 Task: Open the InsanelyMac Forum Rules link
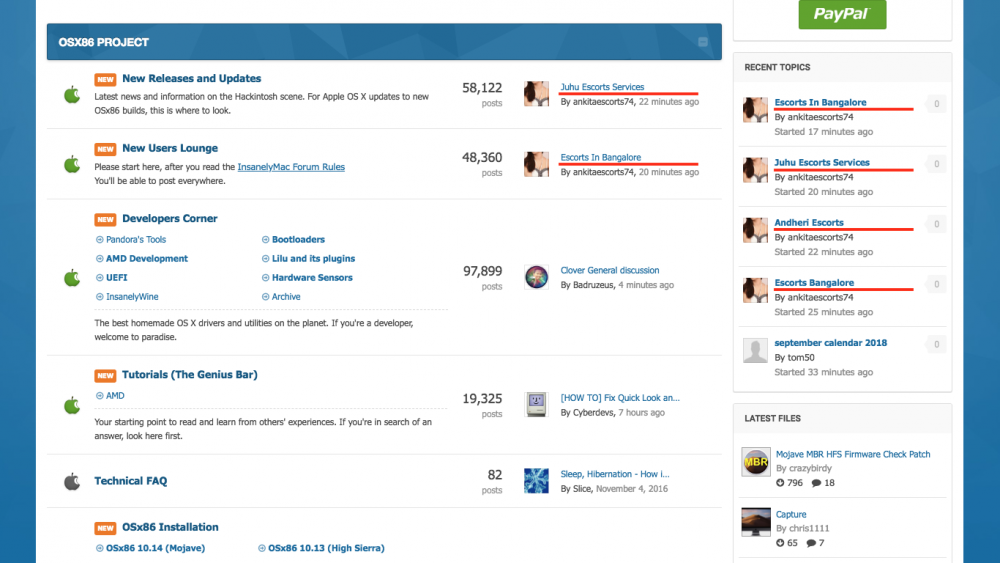coord(291,166)
